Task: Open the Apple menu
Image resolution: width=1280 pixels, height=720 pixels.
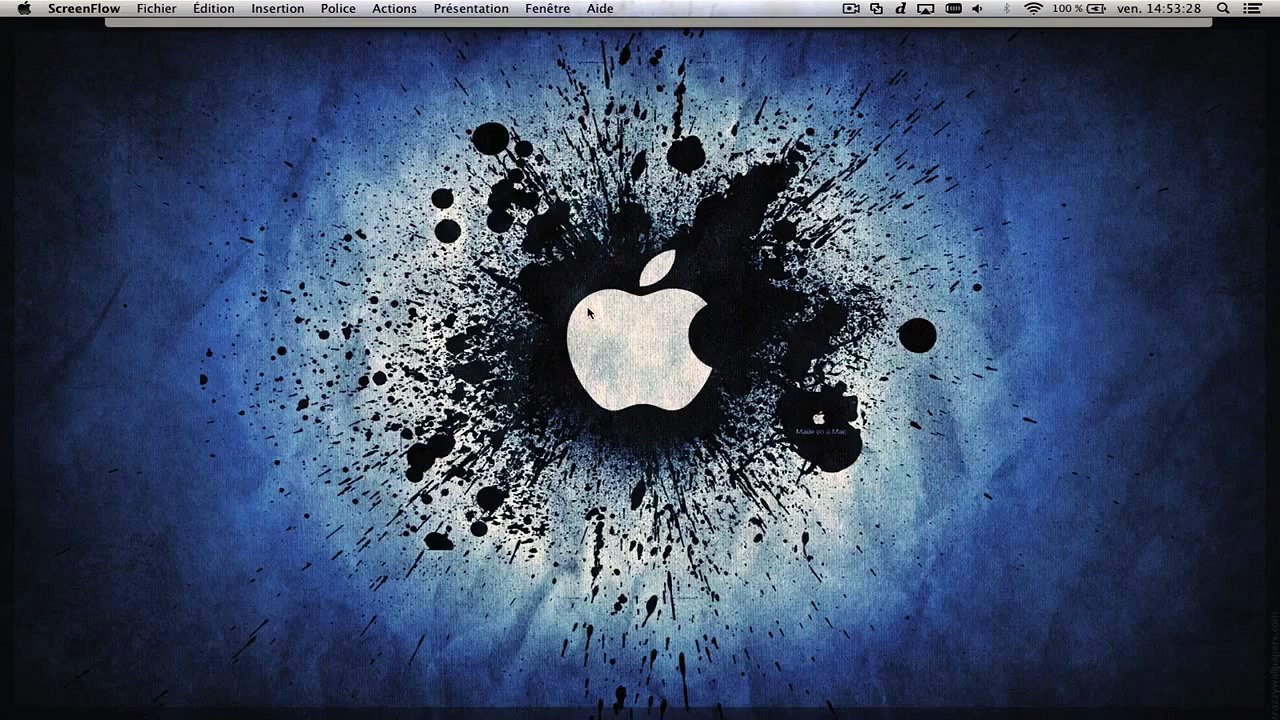Action: (x=24, y=8)
